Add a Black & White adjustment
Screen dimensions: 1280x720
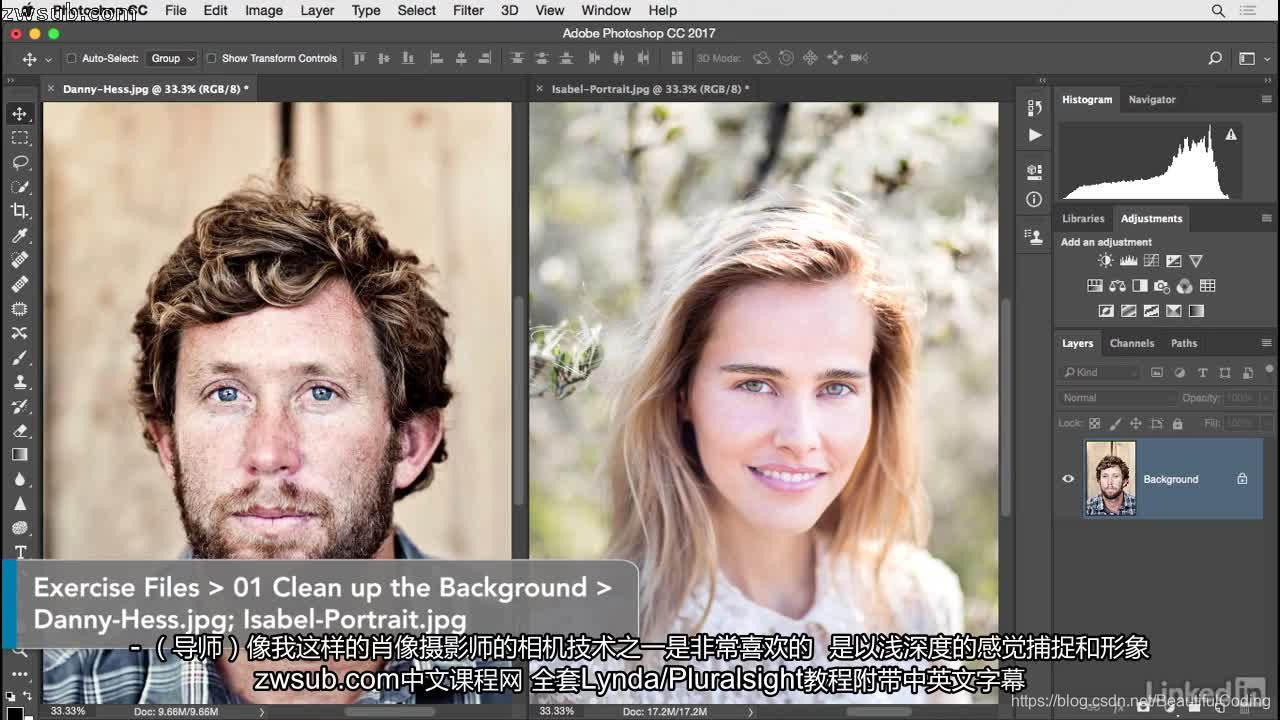coord(1140,286)
